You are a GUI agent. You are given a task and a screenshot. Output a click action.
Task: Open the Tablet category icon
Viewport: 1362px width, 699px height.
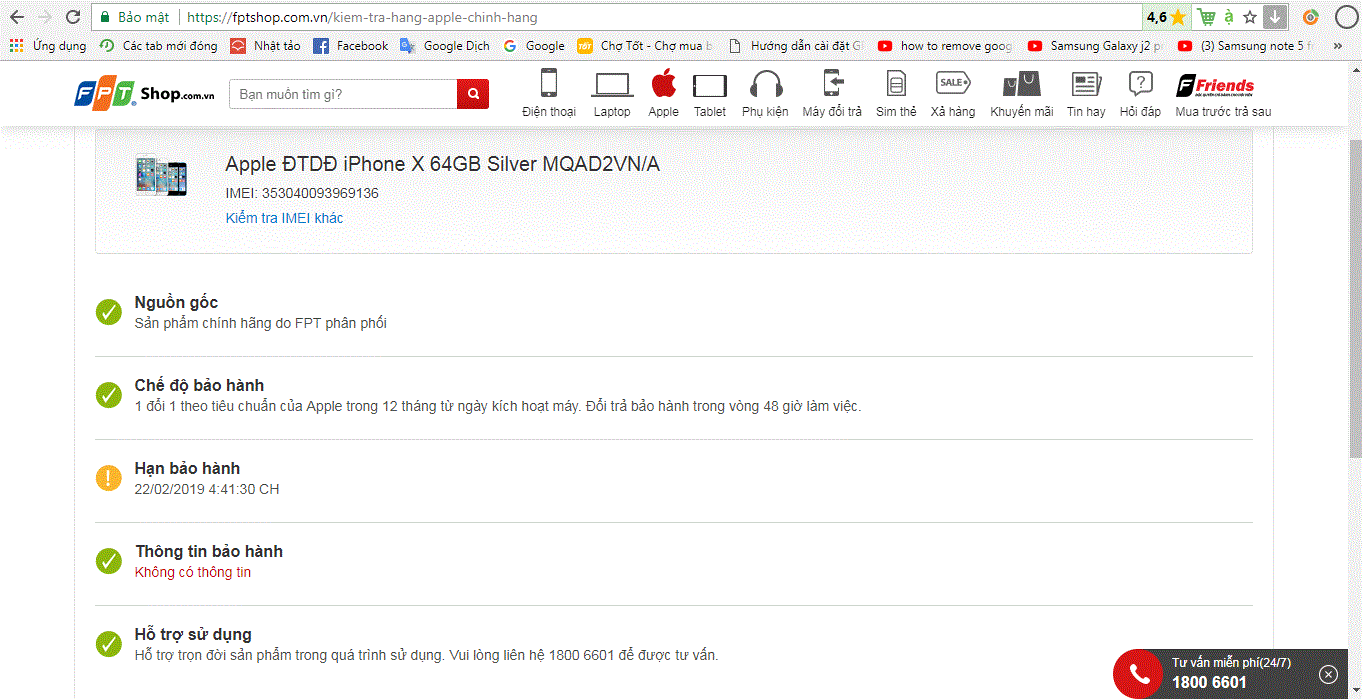pyautogui.click(x=709, y=85)
